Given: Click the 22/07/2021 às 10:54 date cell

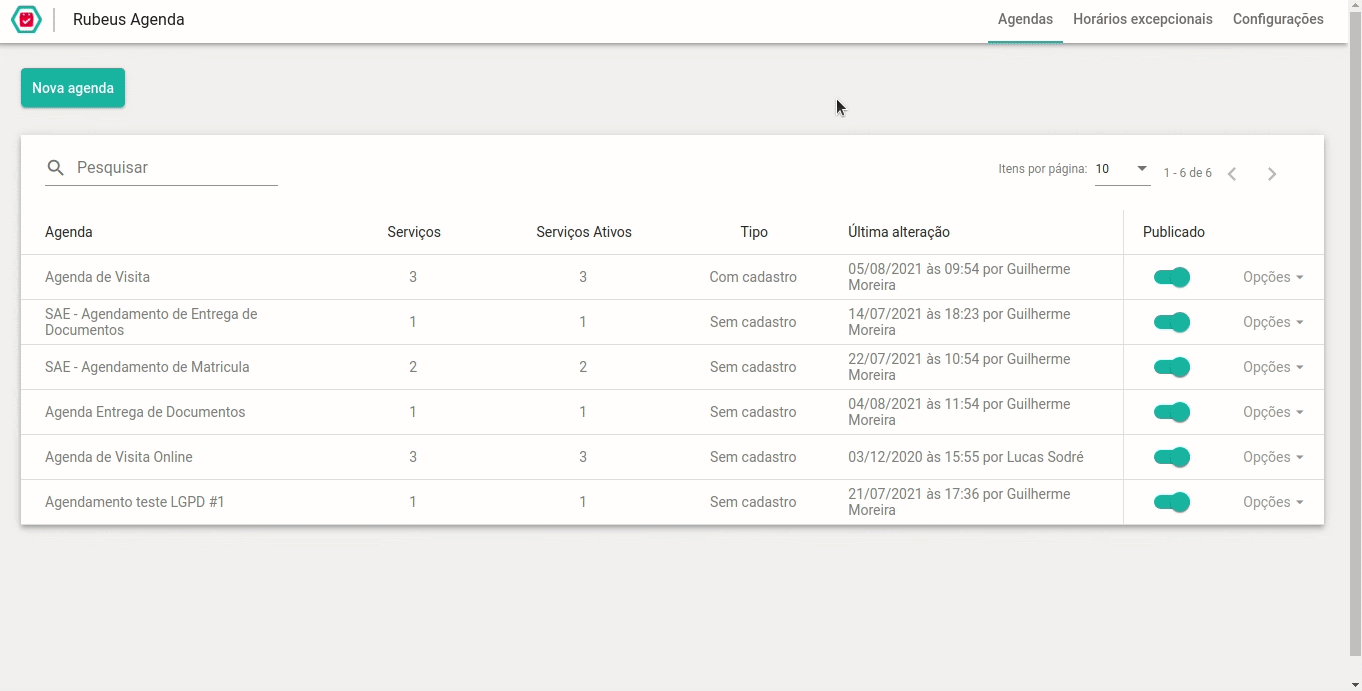Looking at the screenshot, I should click(x=959, y=367).
